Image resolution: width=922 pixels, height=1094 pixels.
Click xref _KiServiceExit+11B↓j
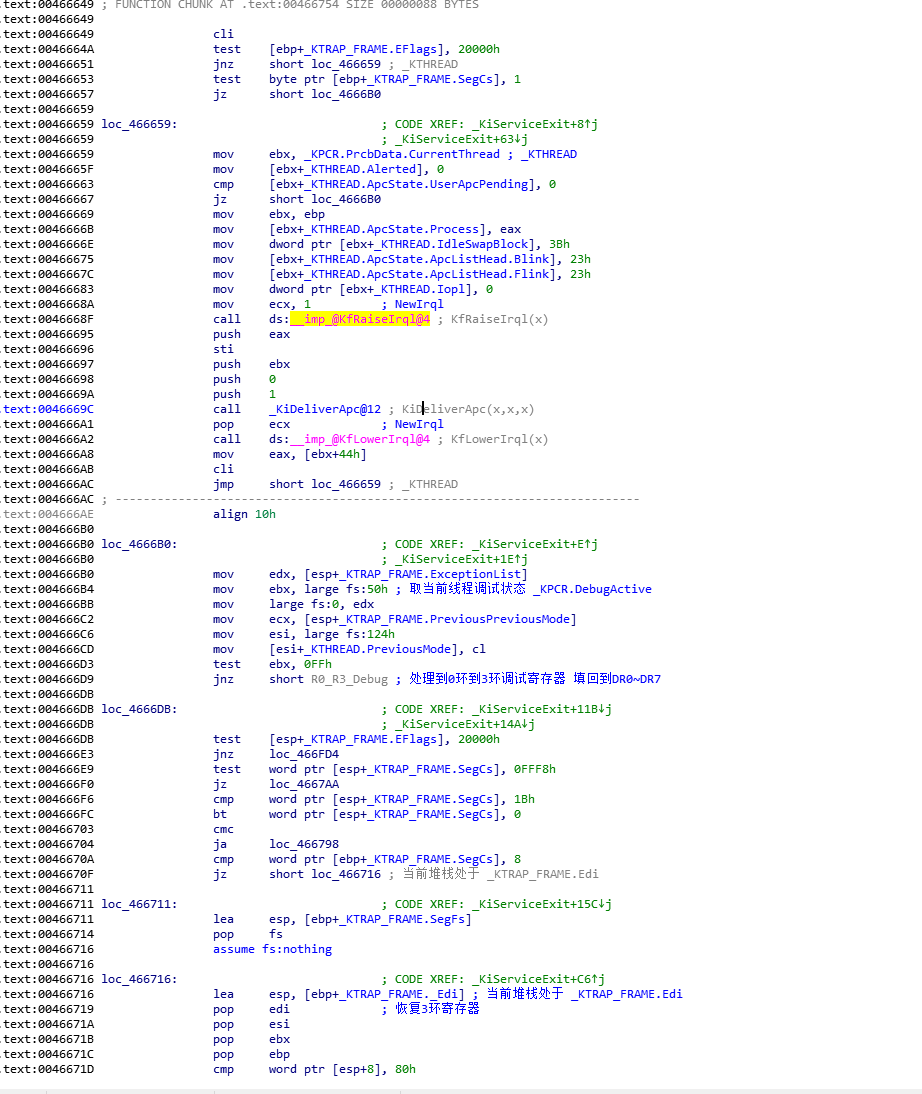tap(542, 709)
